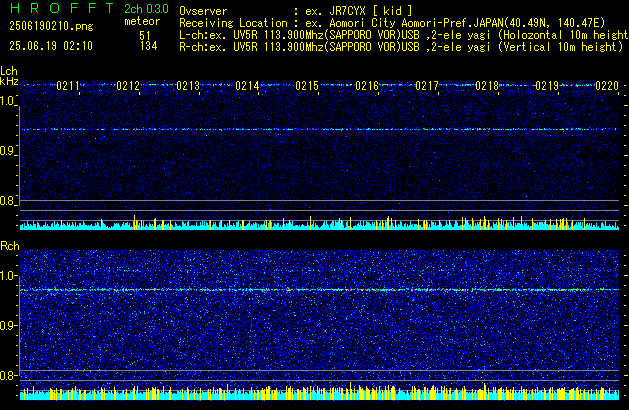This screenshot has width=629, height=410.
Task: Click the 'Lch' channel label
Action: click(x=9, y=71)
